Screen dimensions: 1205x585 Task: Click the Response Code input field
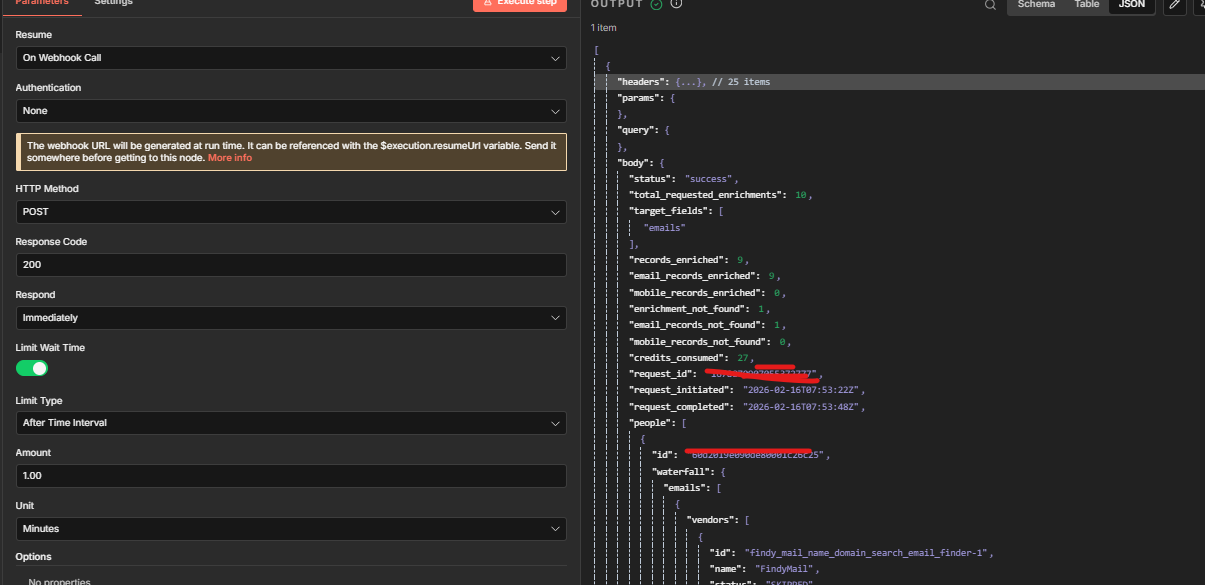point(290,265)
